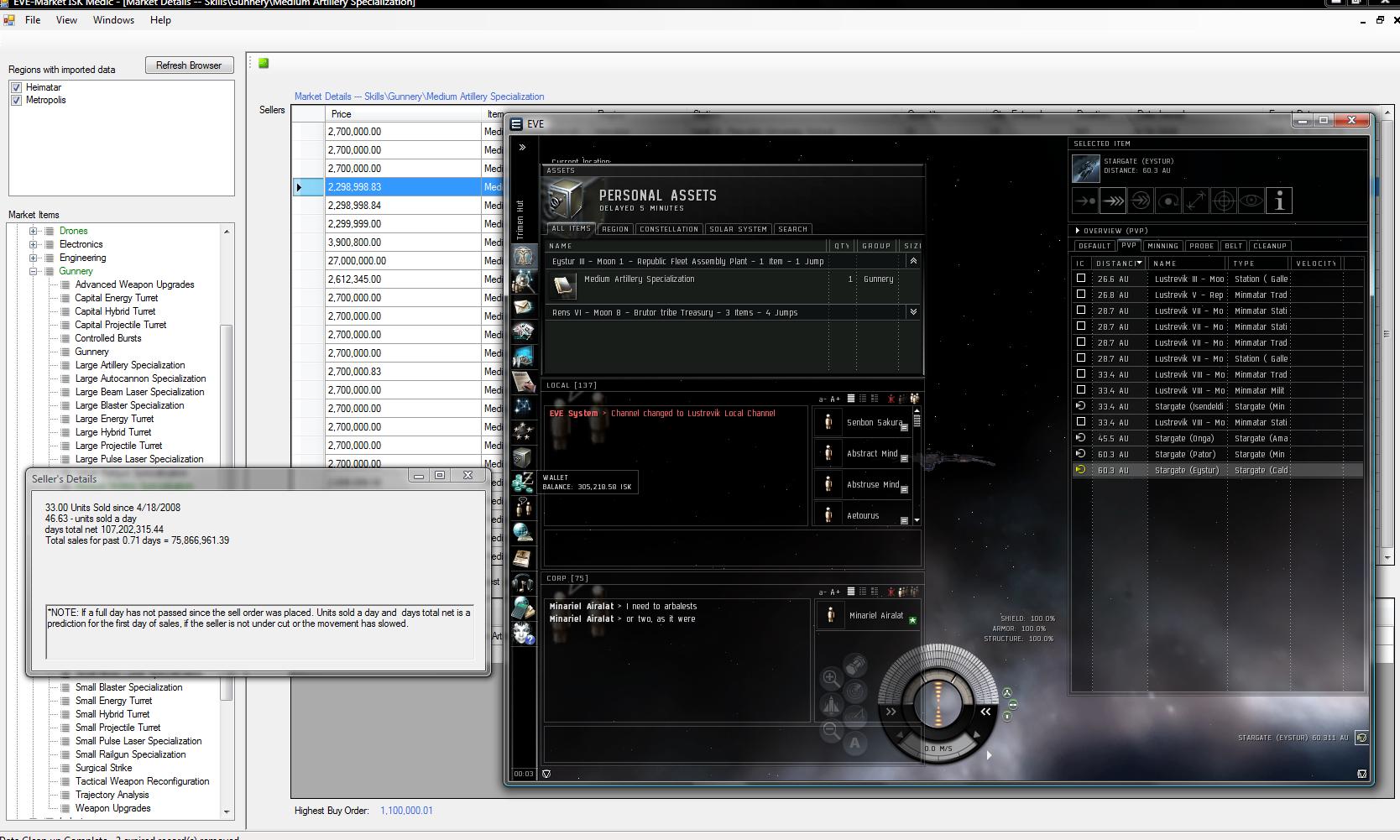Click the Keep at Range action icon

coord(1196,201)
